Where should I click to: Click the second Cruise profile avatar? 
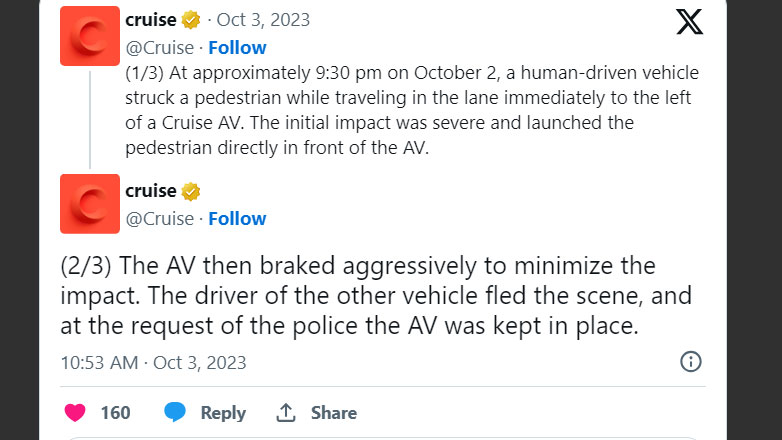(x=90, y=204)
